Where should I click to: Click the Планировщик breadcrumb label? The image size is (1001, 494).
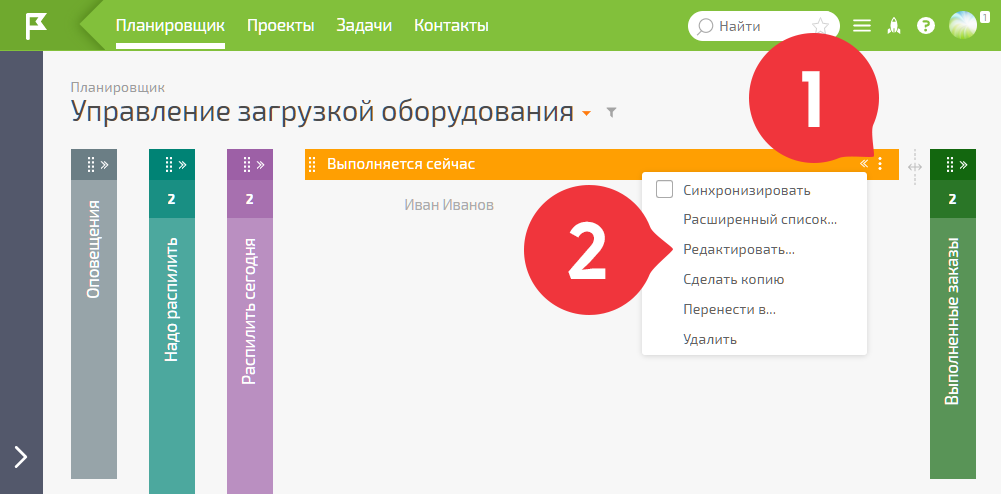[x=117, y=87]
